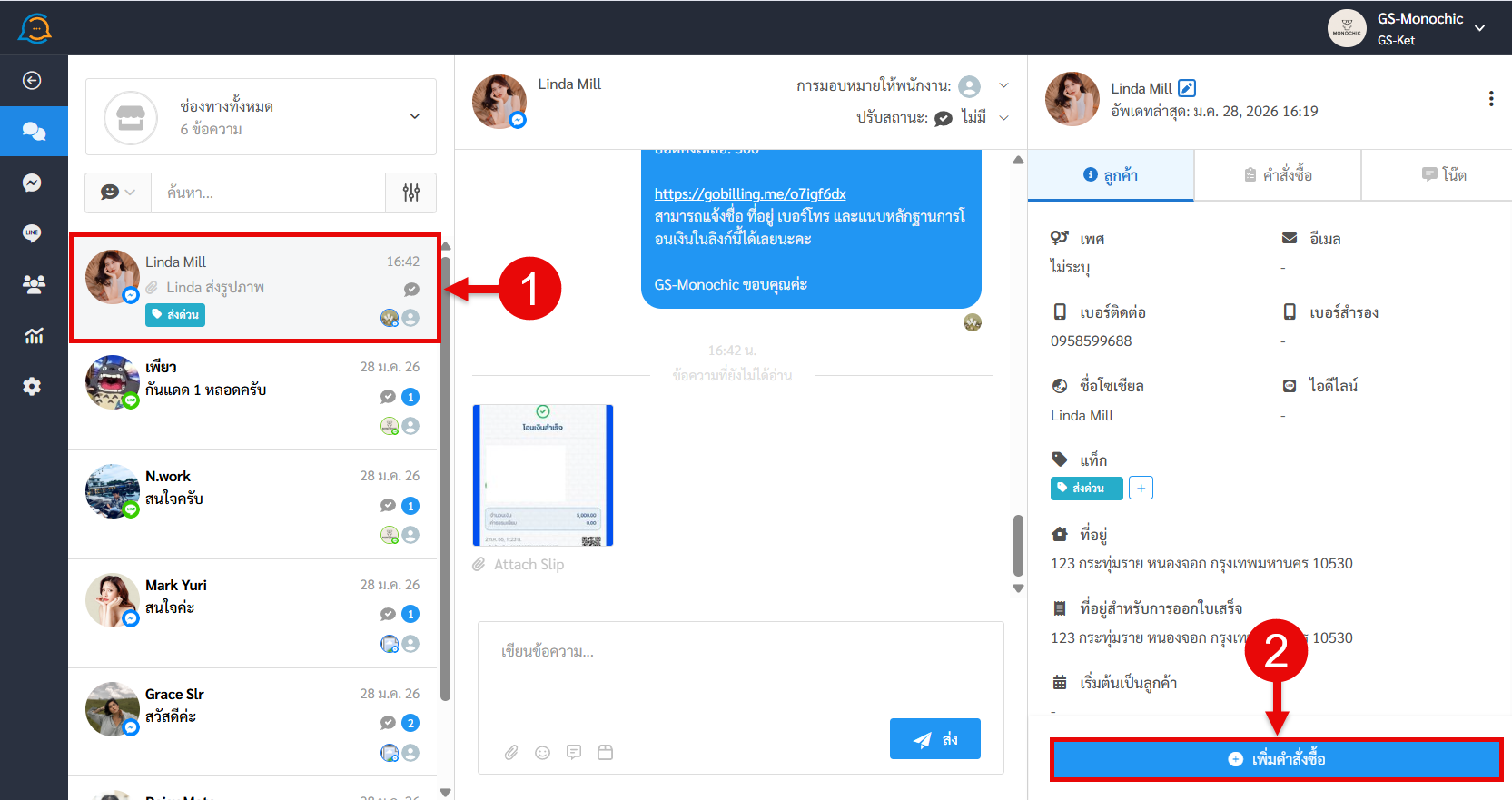The width and height of the screenshot is (1512, 800).
Task: Click the back arrow icon in sidebar
Action: click(32, 81)
